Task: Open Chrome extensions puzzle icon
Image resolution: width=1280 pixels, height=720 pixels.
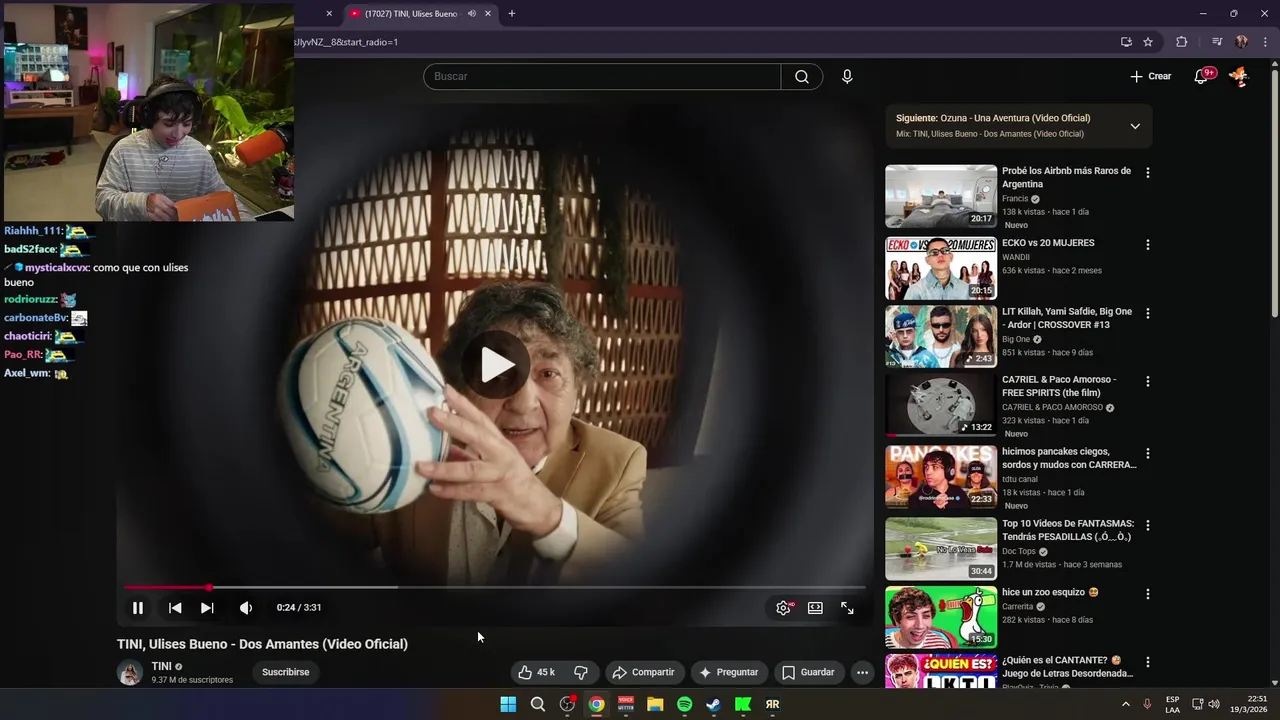Action: 1182,42
